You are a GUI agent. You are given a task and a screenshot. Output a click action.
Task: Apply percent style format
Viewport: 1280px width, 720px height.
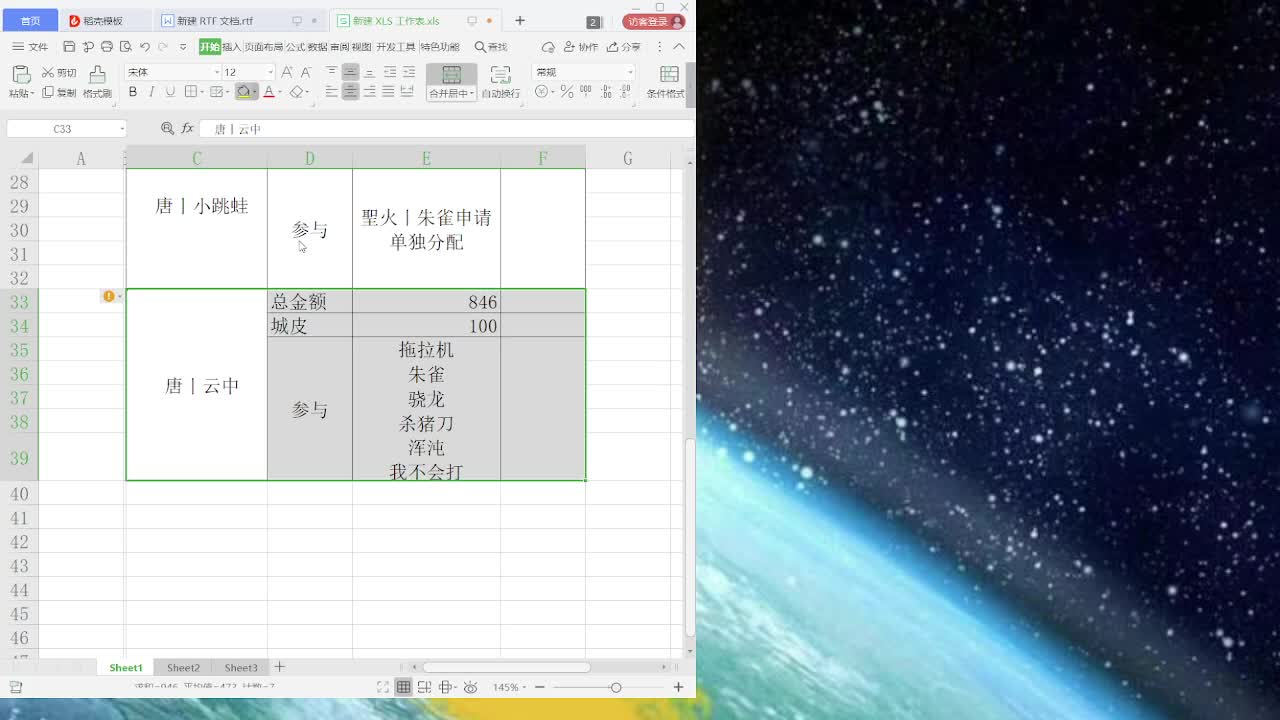(567, 91)
